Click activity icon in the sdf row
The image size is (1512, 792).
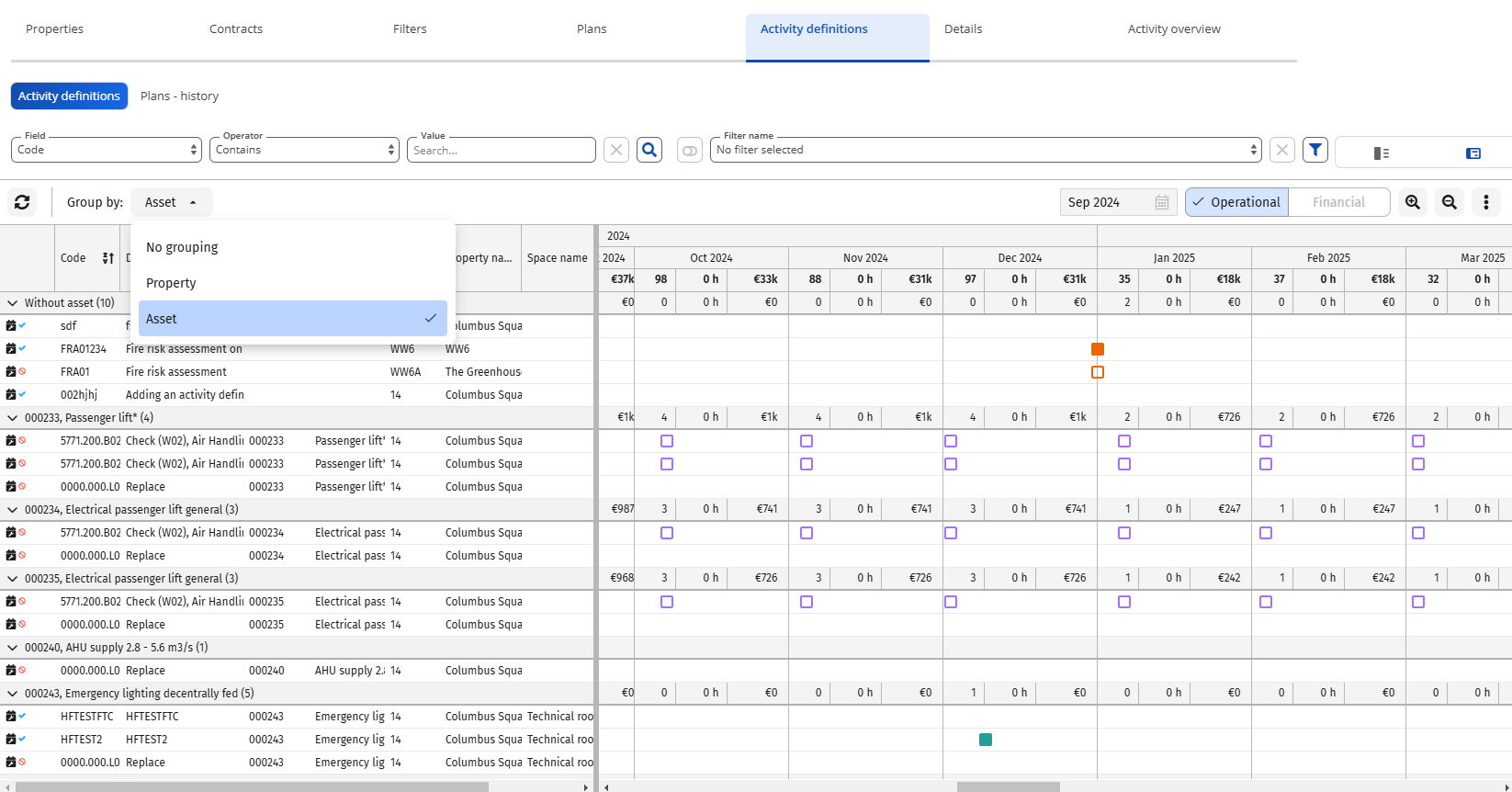pos(11,325)
